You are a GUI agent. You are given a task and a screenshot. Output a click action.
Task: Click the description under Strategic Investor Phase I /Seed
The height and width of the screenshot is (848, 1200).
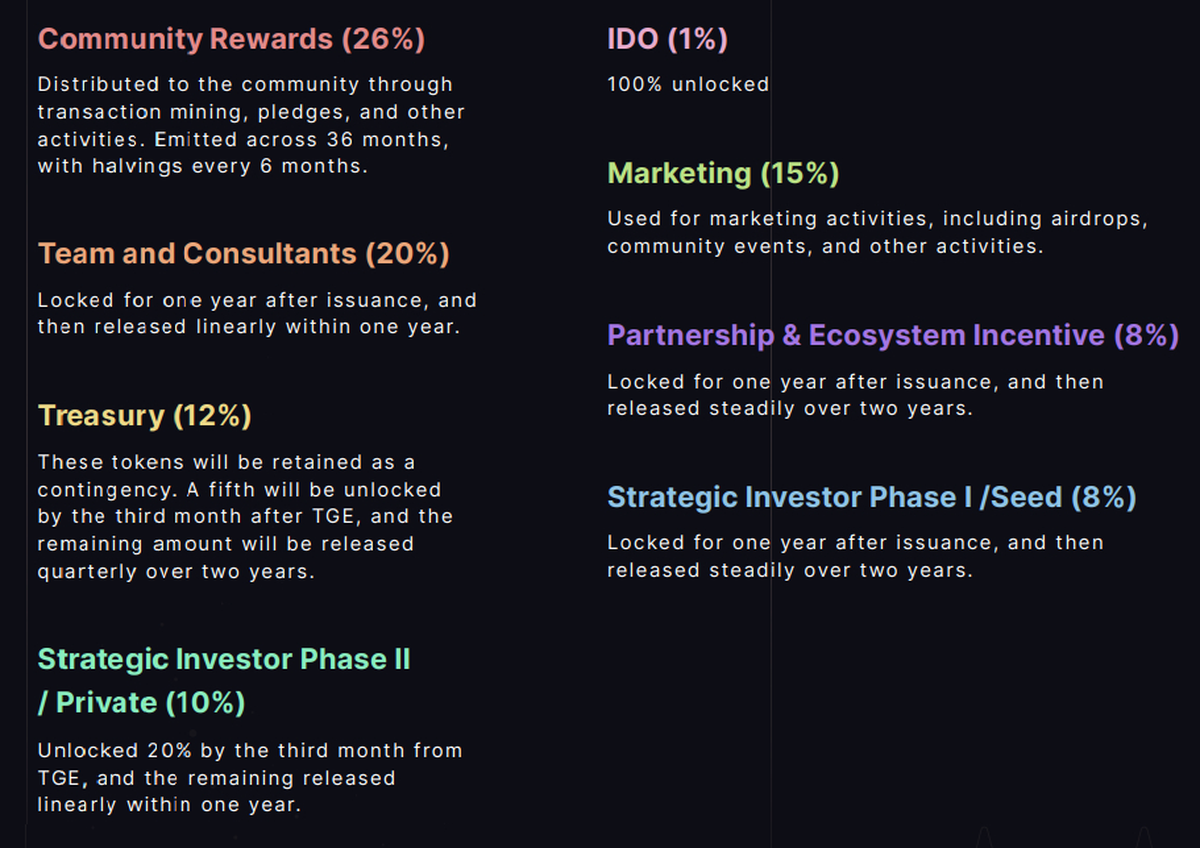pyautogui.click(x=855, y=556)
